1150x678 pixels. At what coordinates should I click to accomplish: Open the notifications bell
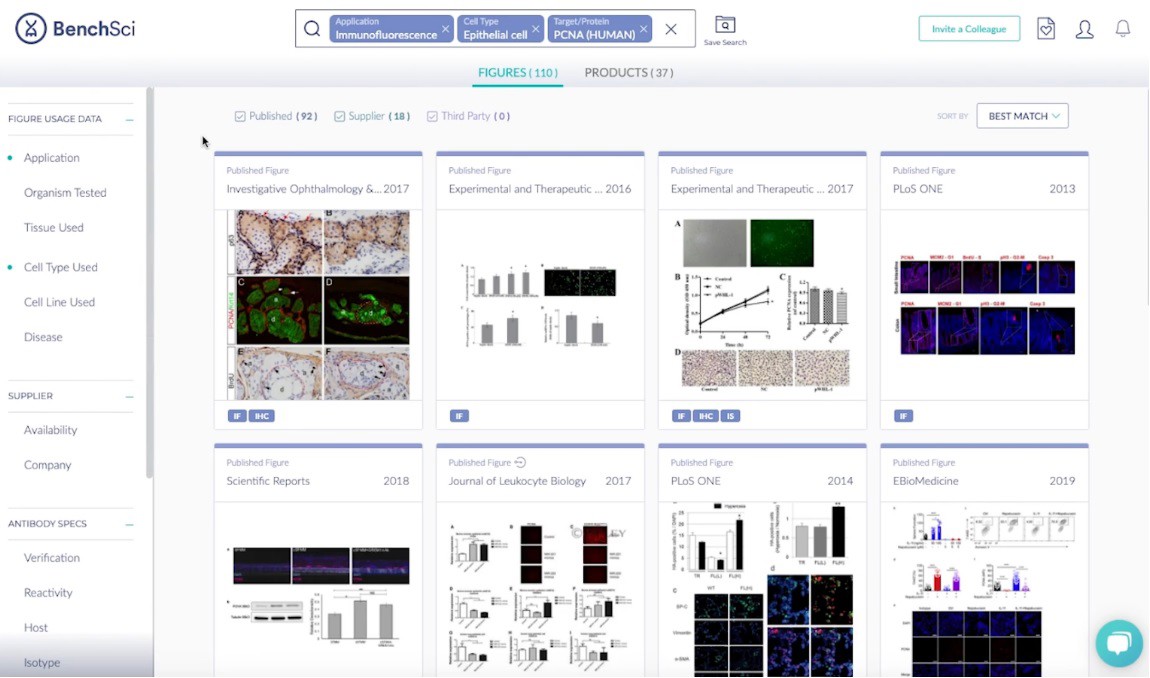pyautogui.click(x=1123, y=29)
